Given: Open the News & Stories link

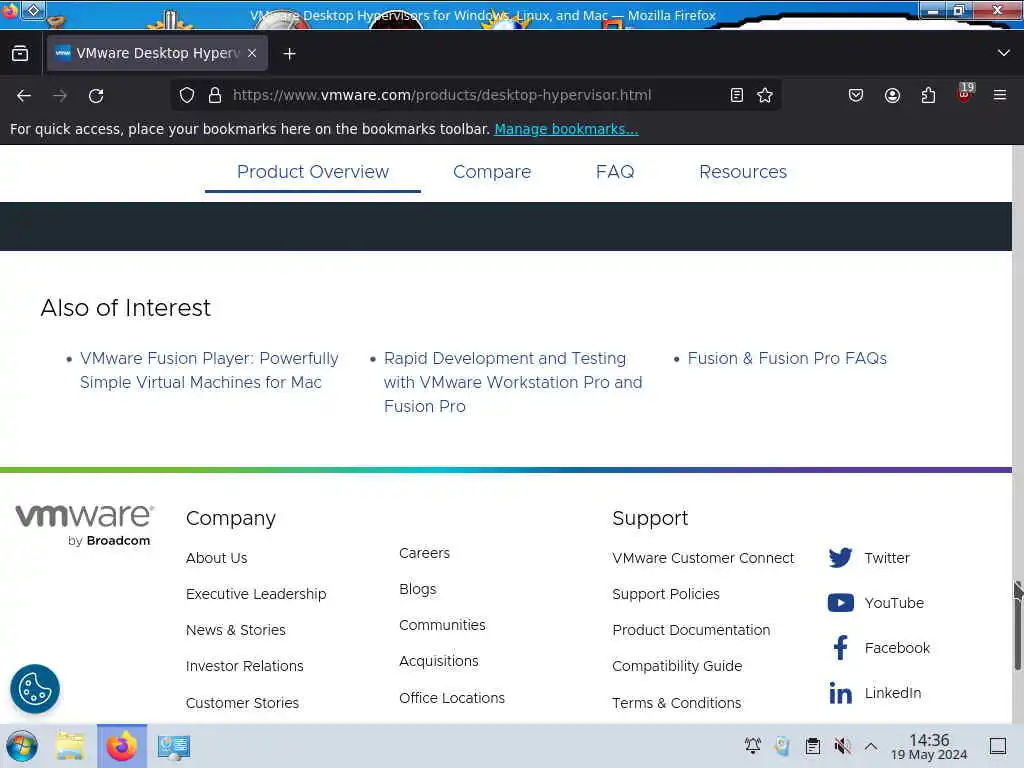Looking at the screenshot, I should click(236, 630).
